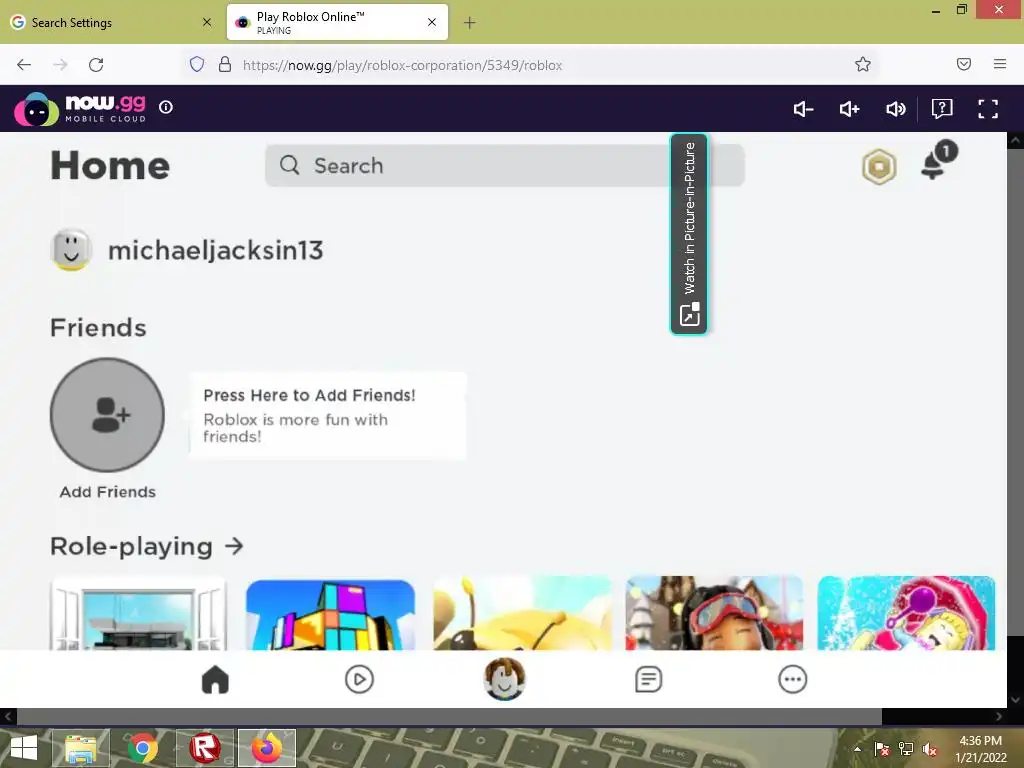Click the round Add Friends button
The height and width of the screenshot is (768, 1024).
[x=107, y=415]
